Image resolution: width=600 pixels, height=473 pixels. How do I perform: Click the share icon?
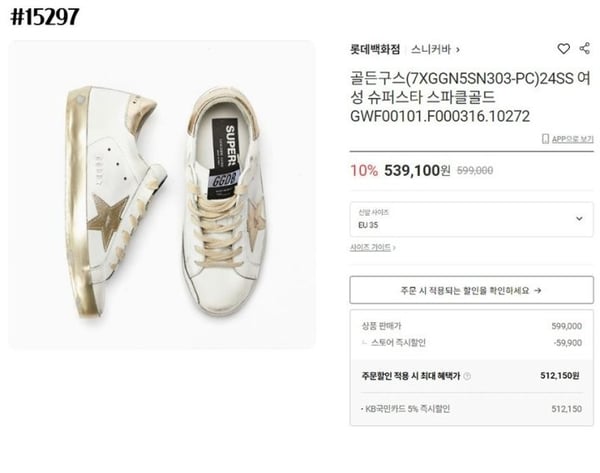click(x=584, y=49)
